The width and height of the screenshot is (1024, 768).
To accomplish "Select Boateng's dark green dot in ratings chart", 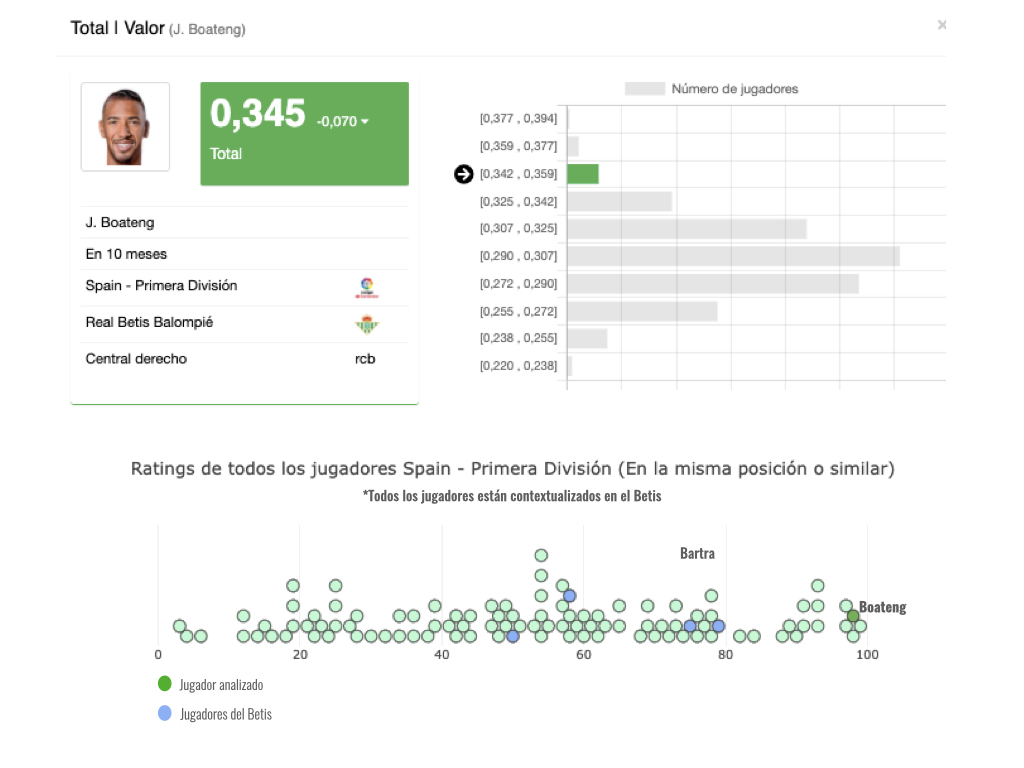I will 853,616.
